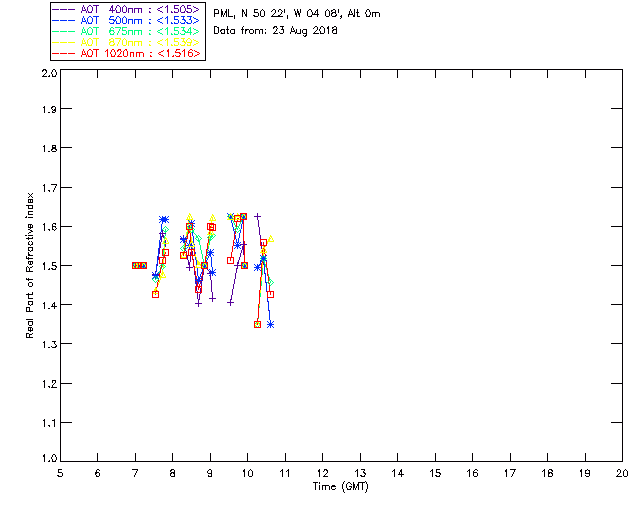
Task: Click the y-axis tick label 1.9
Action: click(49, 109)
